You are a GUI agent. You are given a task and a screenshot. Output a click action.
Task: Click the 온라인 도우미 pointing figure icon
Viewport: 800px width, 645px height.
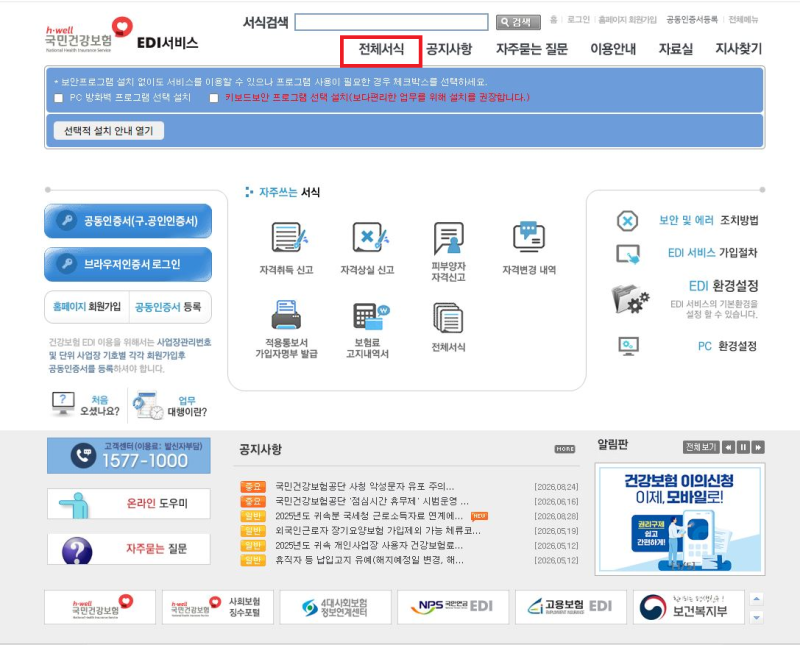click(x=74, y=505)
